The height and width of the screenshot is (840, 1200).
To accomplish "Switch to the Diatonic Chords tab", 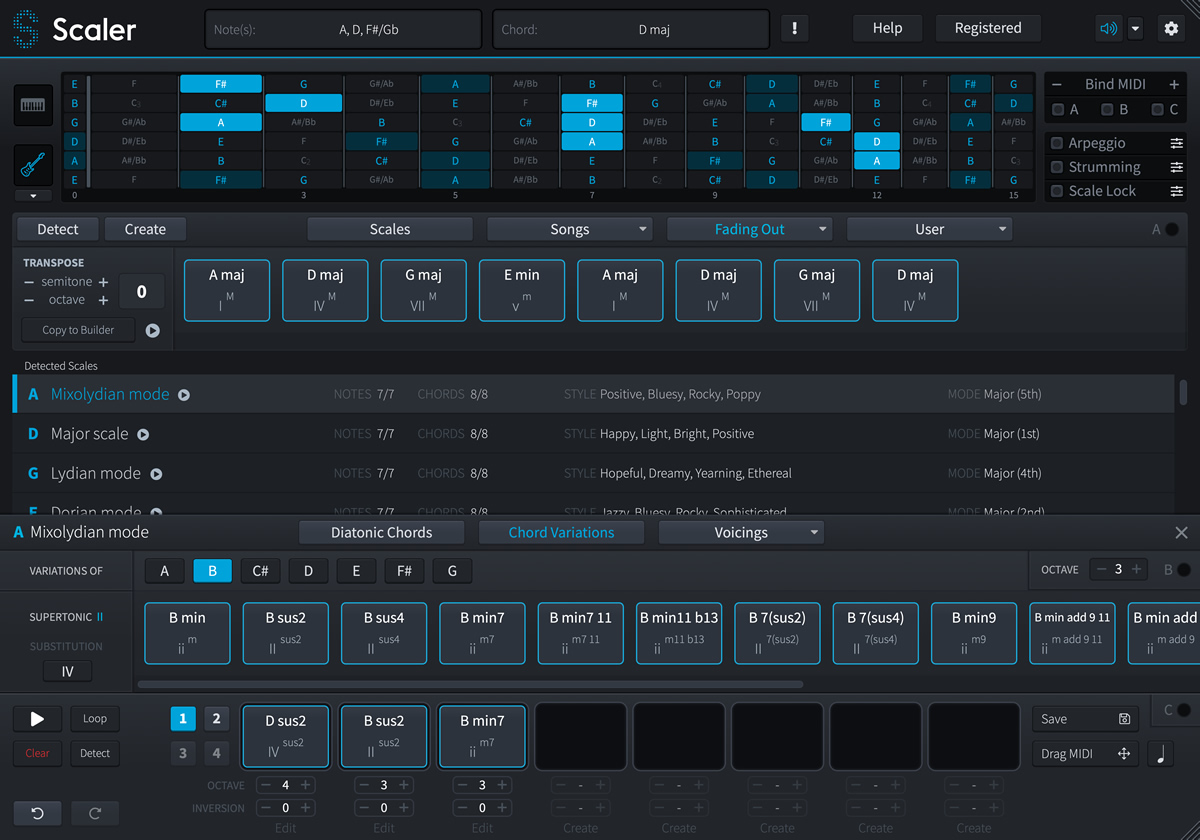I will (x=381, y=532).
